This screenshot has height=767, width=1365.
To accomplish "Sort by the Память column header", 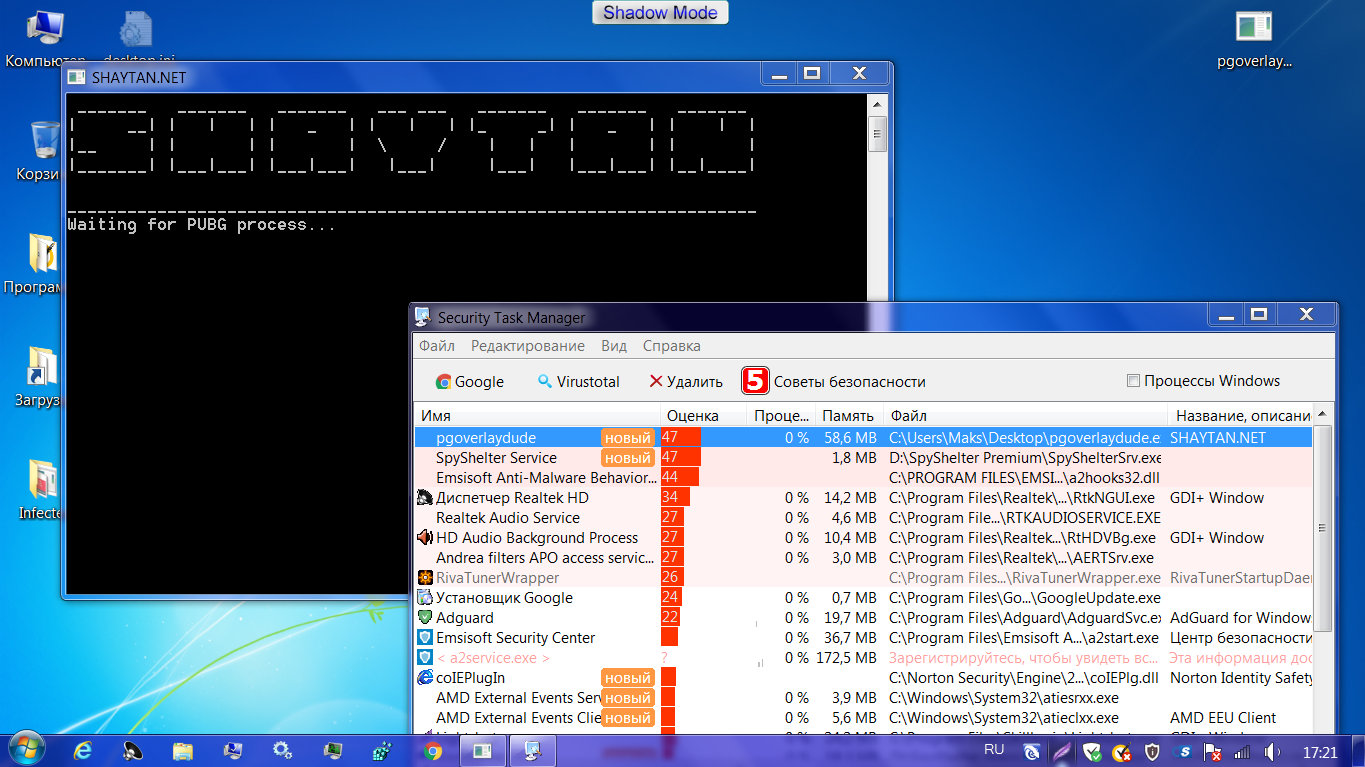I will tap(850, 416).
